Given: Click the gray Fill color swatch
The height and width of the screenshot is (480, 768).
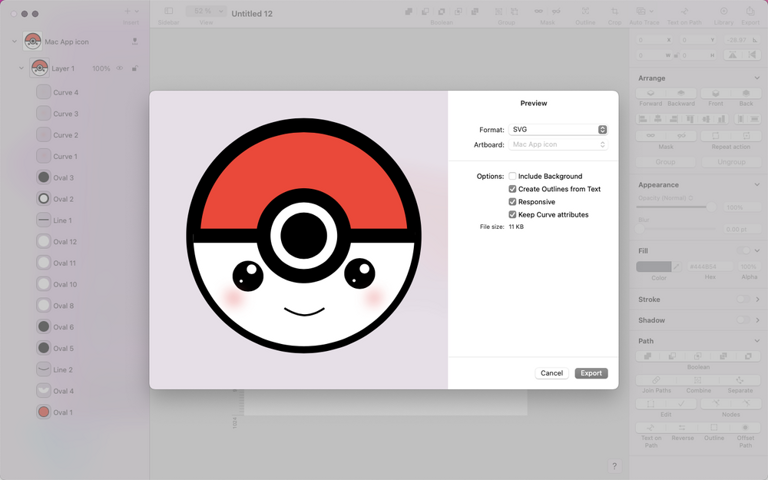Looking at the screenshot, I should coord(653,266).
